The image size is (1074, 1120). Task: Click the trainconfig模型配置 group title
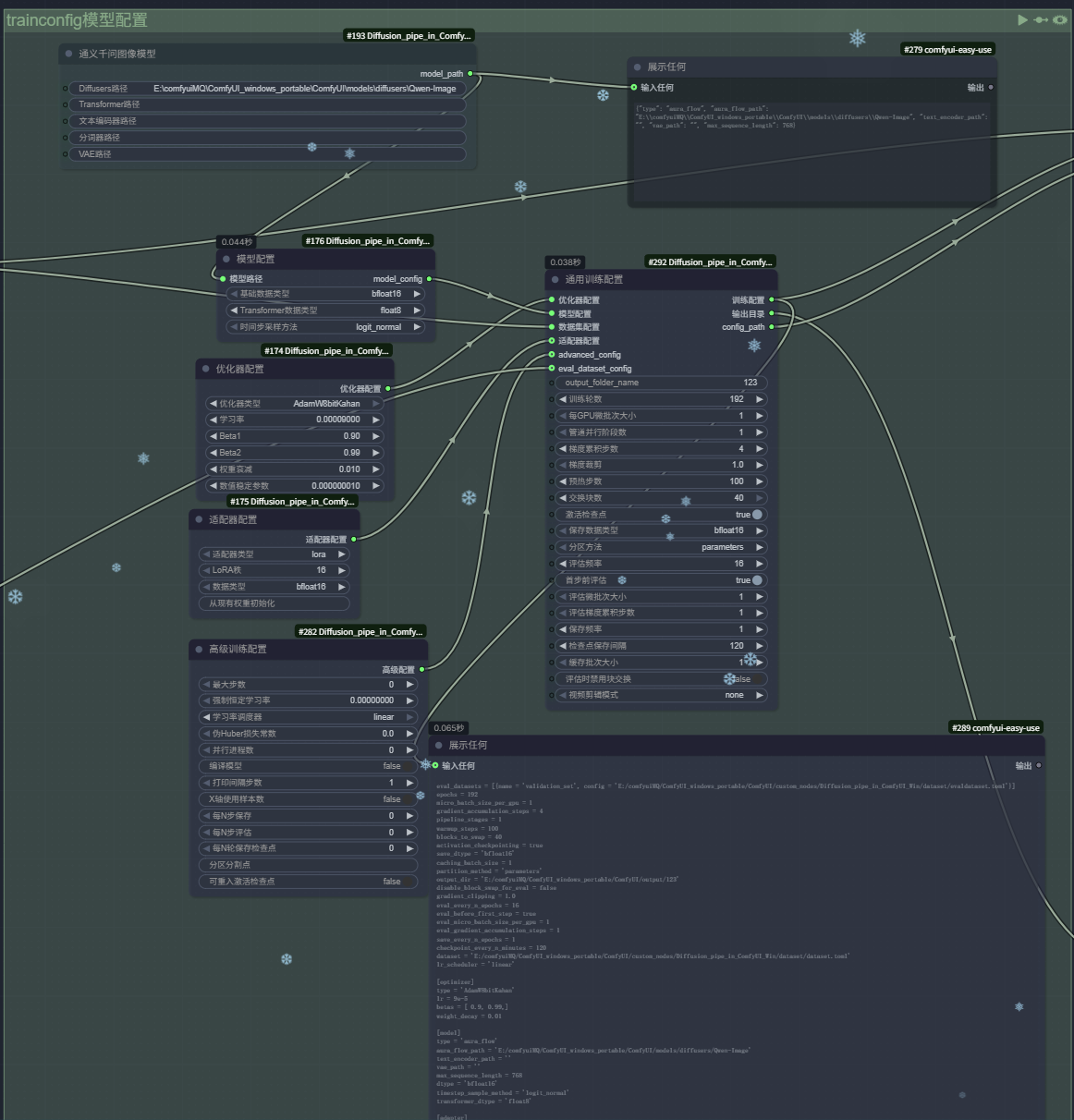pos(77,20)
